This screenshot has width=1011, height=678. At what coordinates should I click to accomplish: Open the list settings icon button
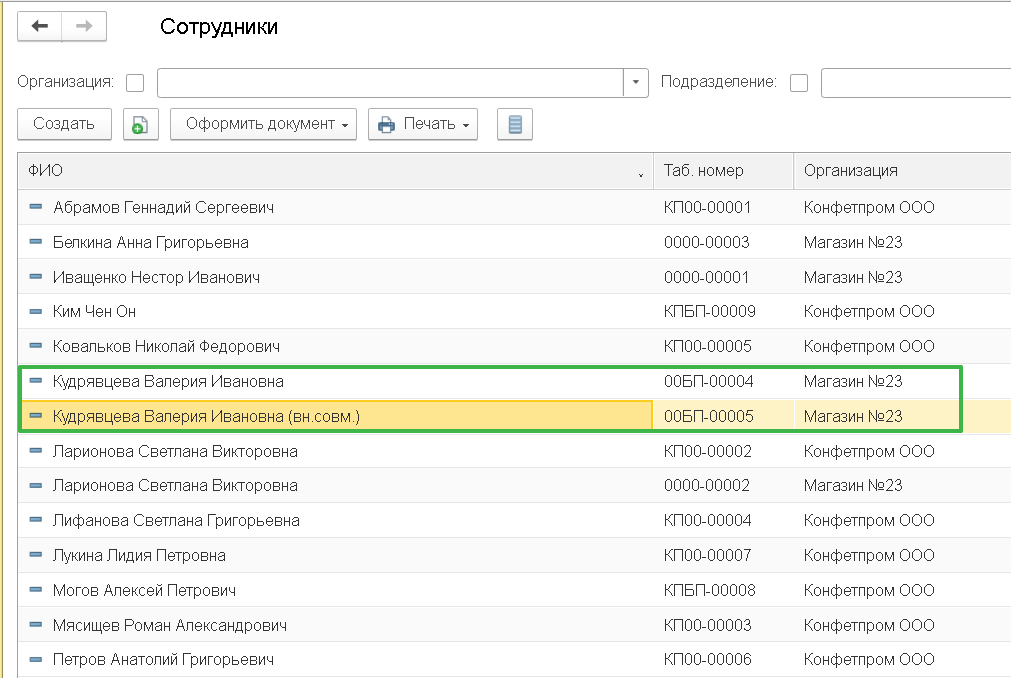click(x=515, y=124)
